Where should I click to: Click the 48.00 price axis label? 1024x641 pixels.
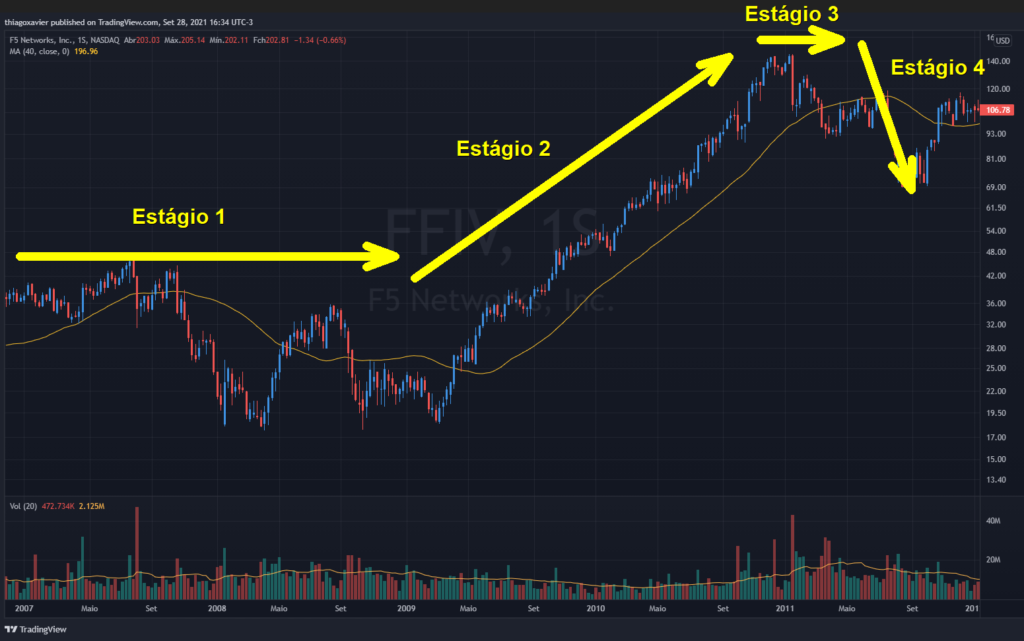click(997, 253)
